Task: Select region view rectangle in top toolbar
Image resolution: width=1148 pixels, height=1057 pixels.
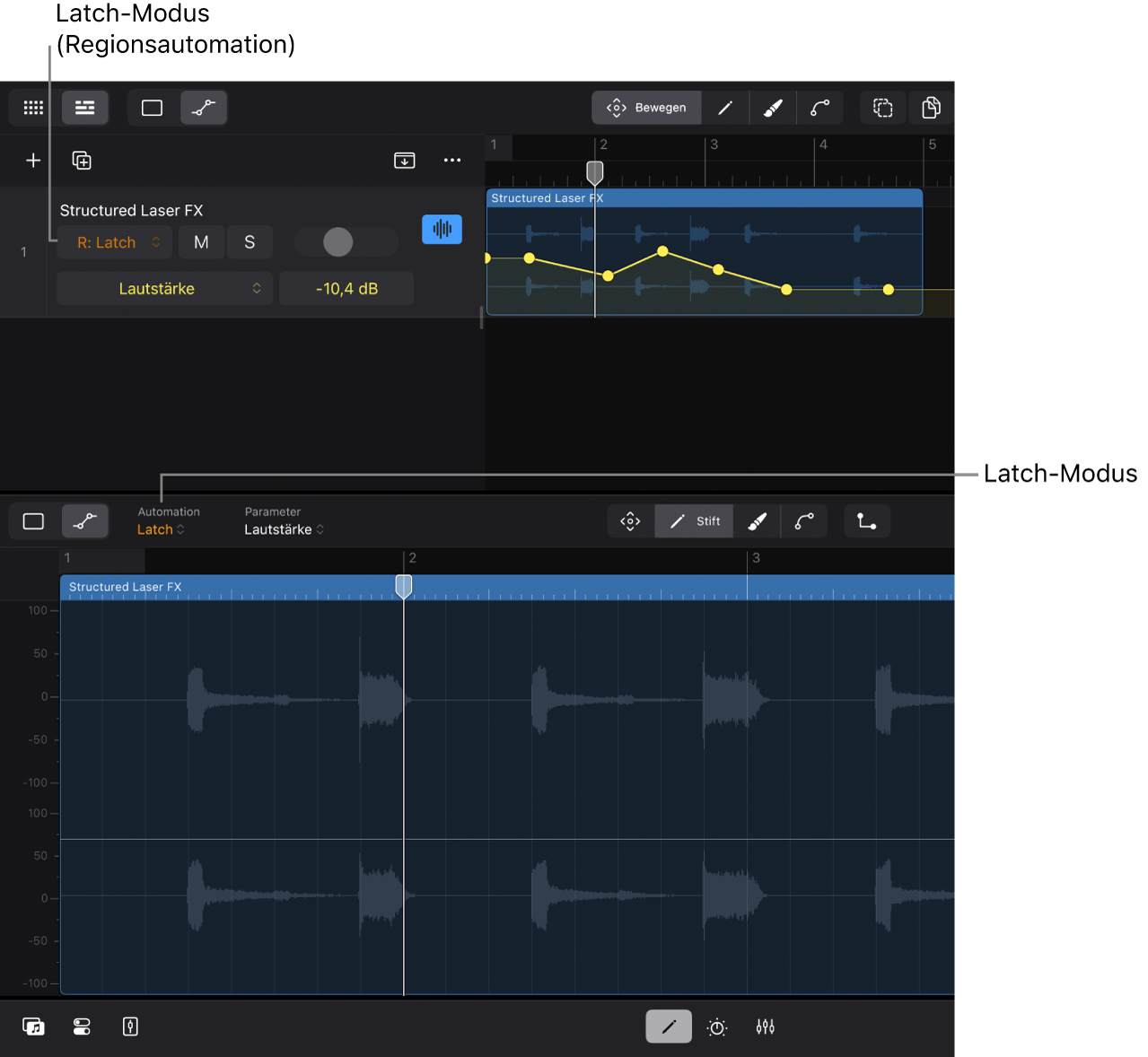Action: tap(153, 108)
